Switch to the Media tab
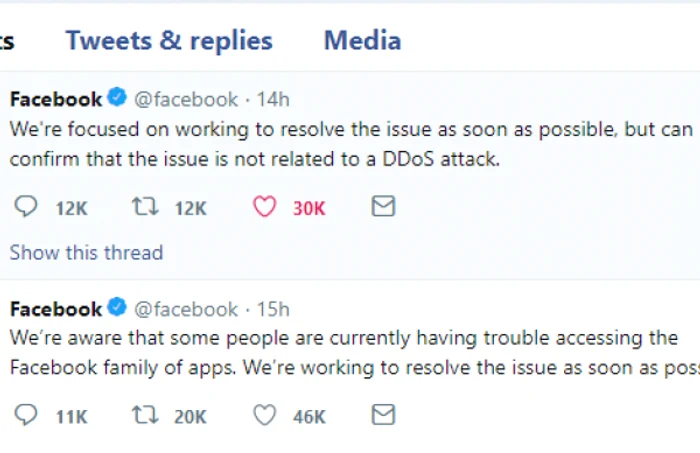 [362, 41]
